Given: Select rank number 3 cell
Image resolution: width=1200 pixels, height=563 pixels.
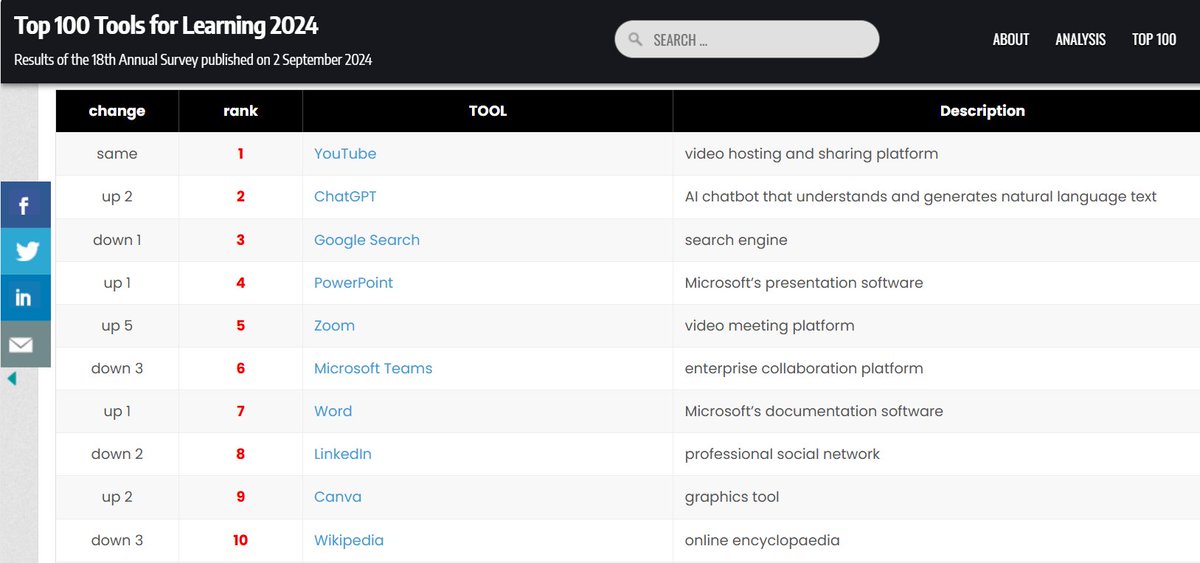Looking at the screenshot, I should point(241,240).
